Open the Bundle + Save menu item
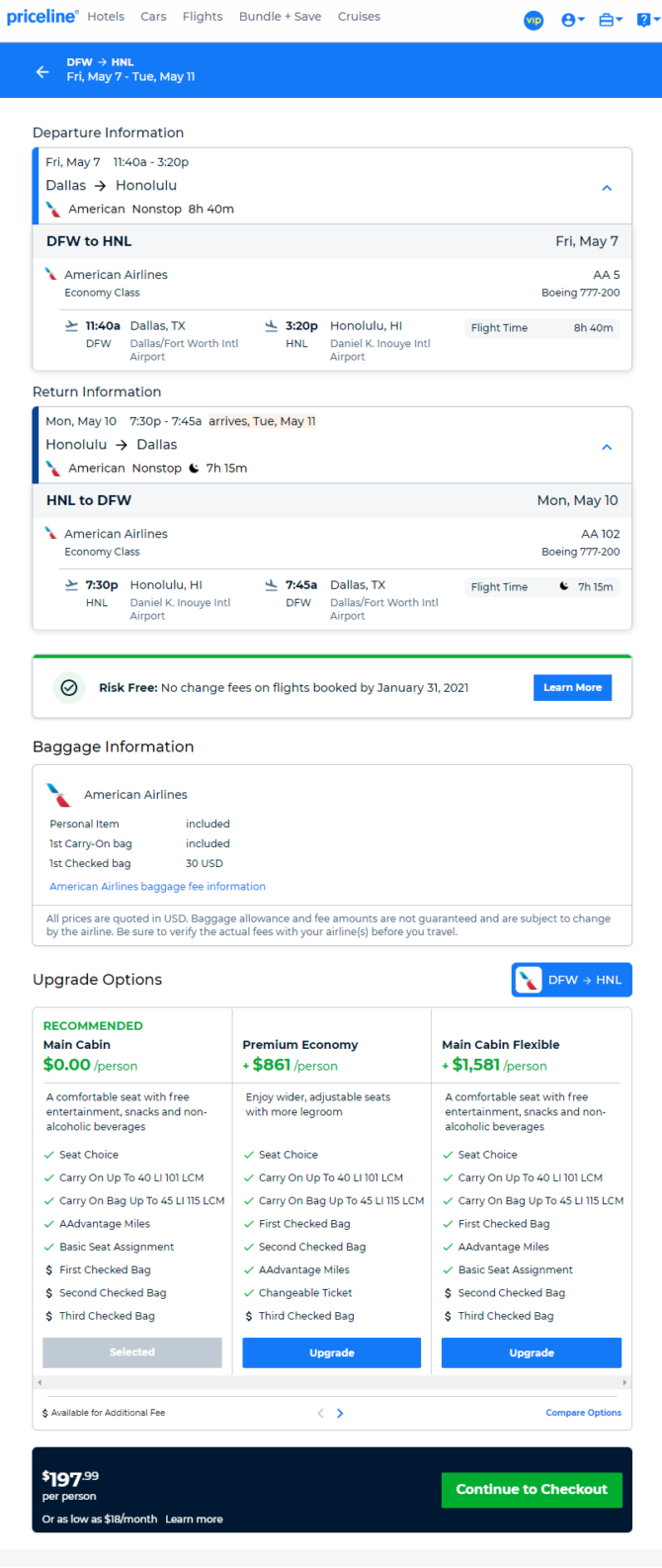The height and width of the screenshot is (1568, 662). point(280,17)
